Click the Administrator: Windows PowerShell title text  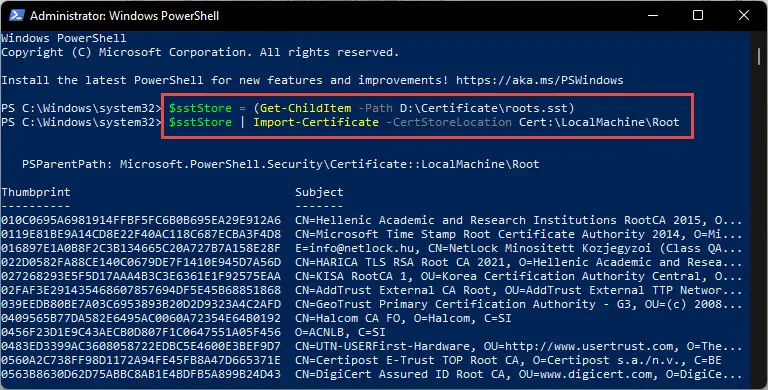pos(124,16)
